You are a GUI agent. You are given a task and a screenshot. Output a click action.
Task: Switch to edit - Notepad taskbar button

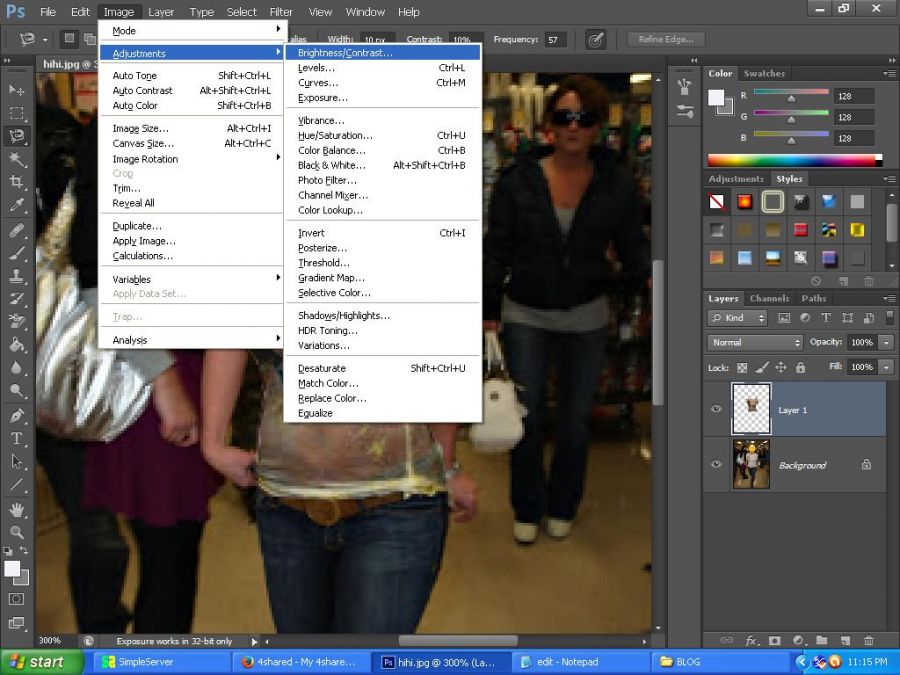580,662
